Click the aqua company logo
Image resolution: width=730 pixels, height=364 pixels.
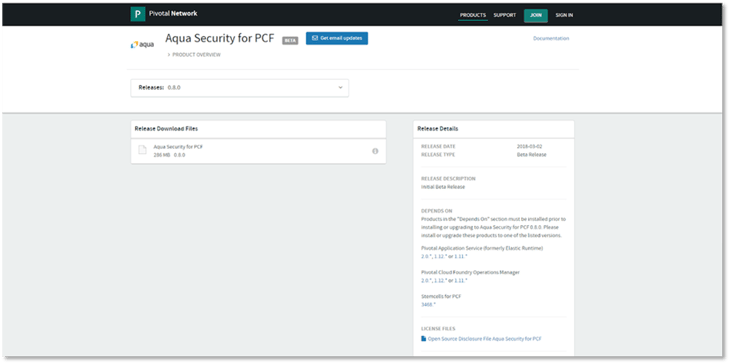pos(142,45)
